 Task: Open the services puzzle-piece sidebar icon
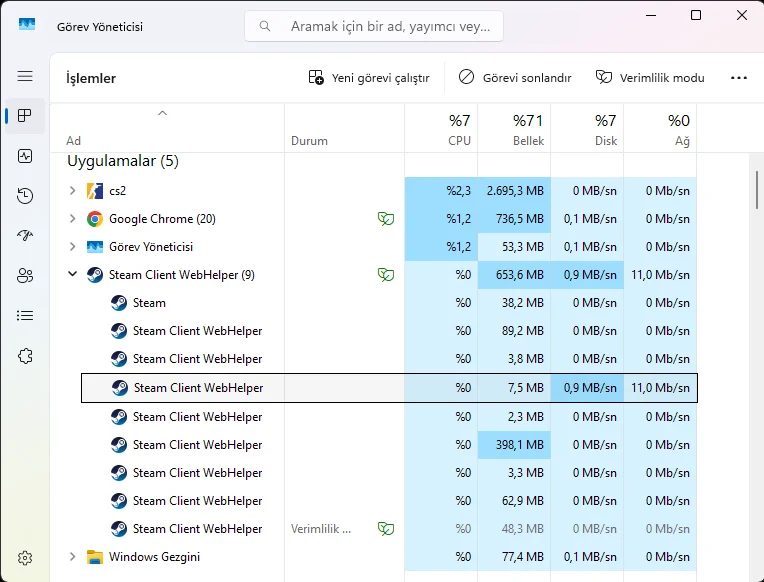coord(25,356)
